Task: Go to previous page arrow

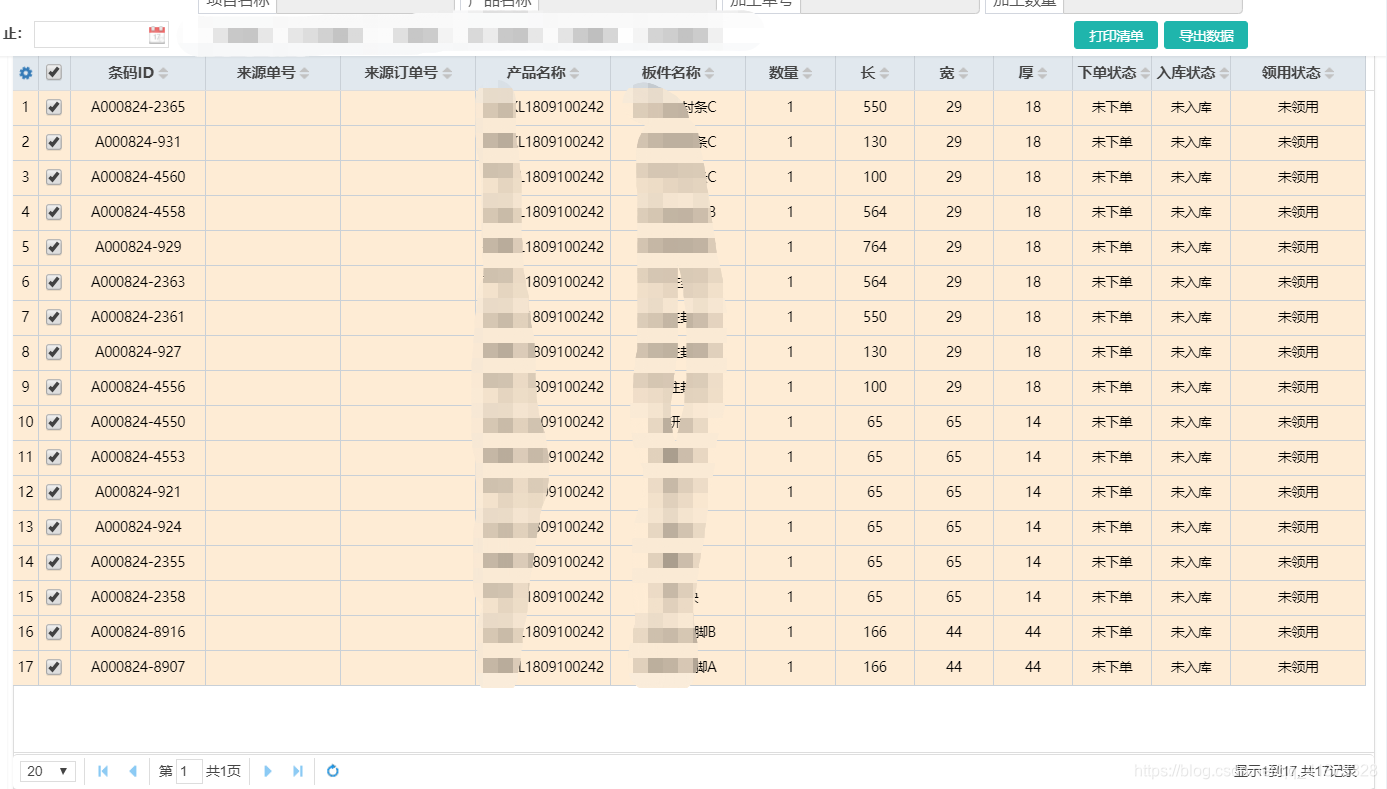Action: (x=133, y=771)
